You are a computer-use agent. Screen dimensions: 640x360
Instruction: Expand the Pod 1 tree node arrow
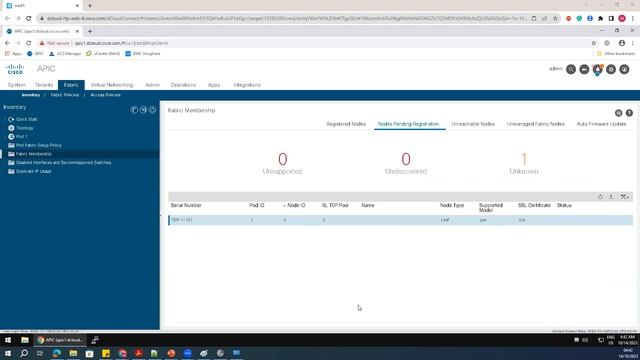click(5, 136)
